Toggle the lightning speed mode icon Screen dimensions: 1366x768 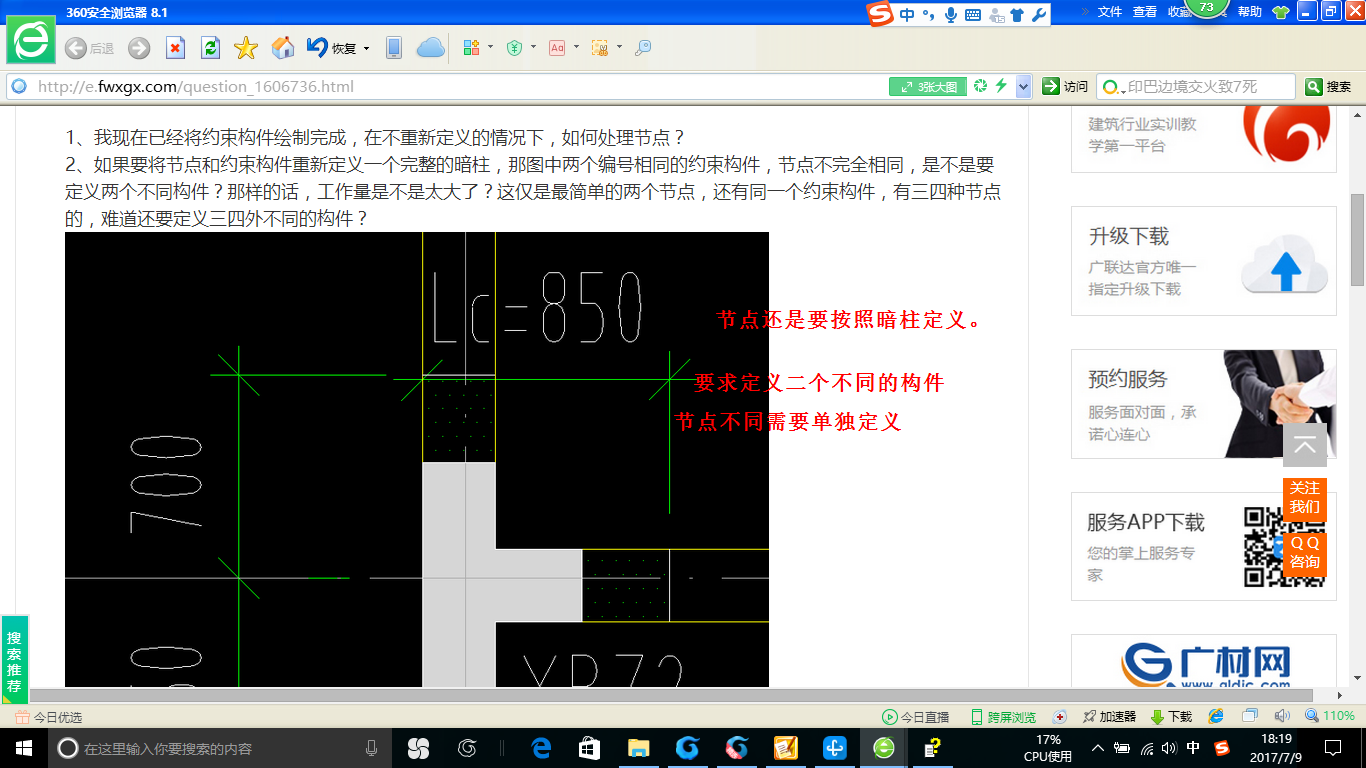(x=1001, y=86)
